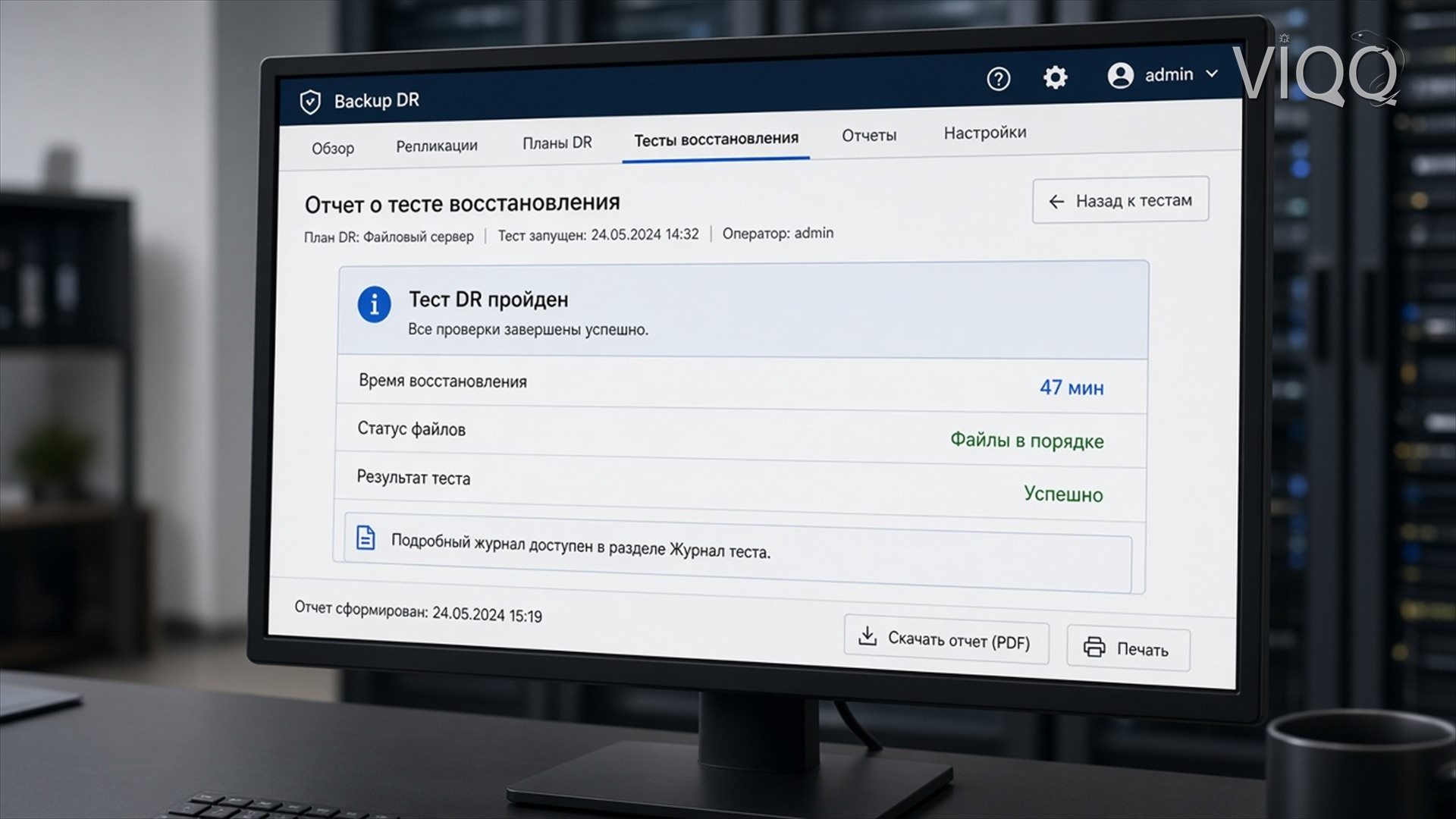
Task: Click the document icon beside journal note
Action: 366,538
